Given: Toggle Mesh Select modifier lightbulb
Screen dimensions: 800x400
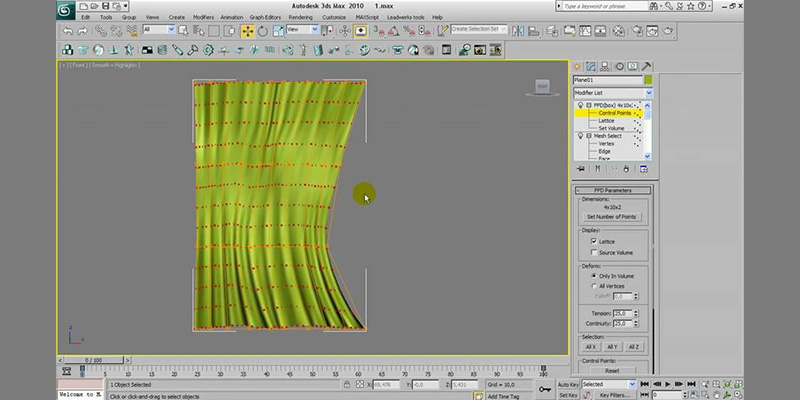Looking at the screenshot, I should [581, 136].
